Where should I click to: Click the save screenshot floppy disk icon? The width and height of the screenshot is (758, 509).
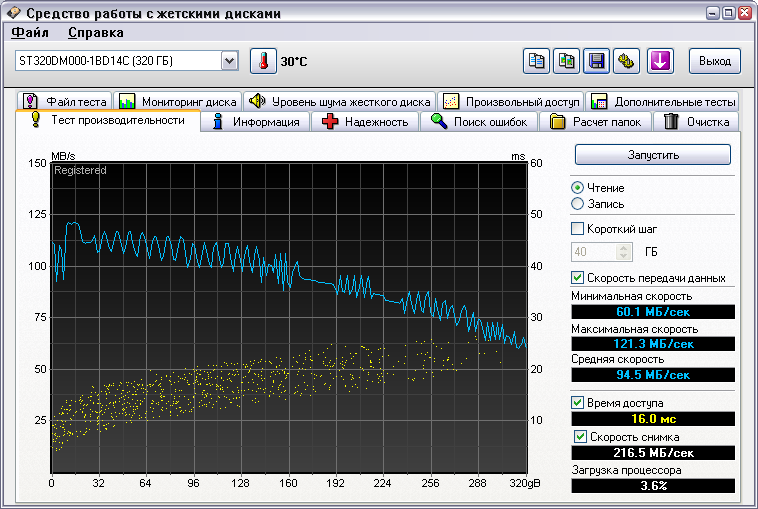pyautogui.click(x=596, y=61)
